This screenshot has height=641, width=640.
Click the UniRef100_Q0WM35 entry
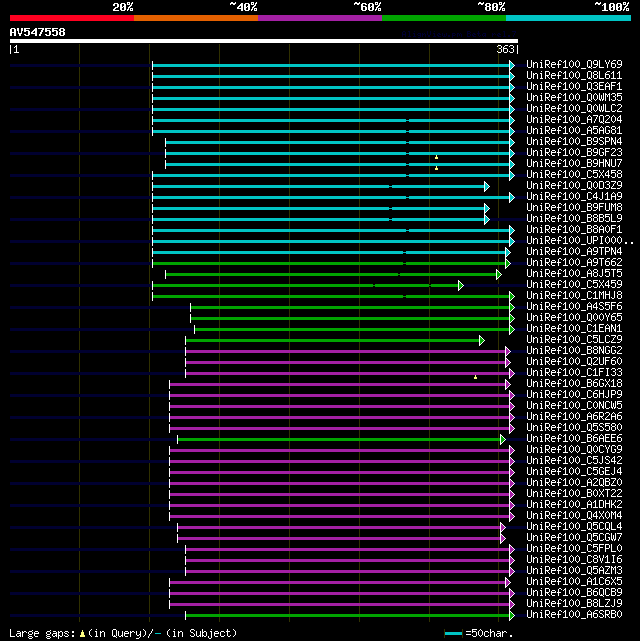(x=574, y=98)
